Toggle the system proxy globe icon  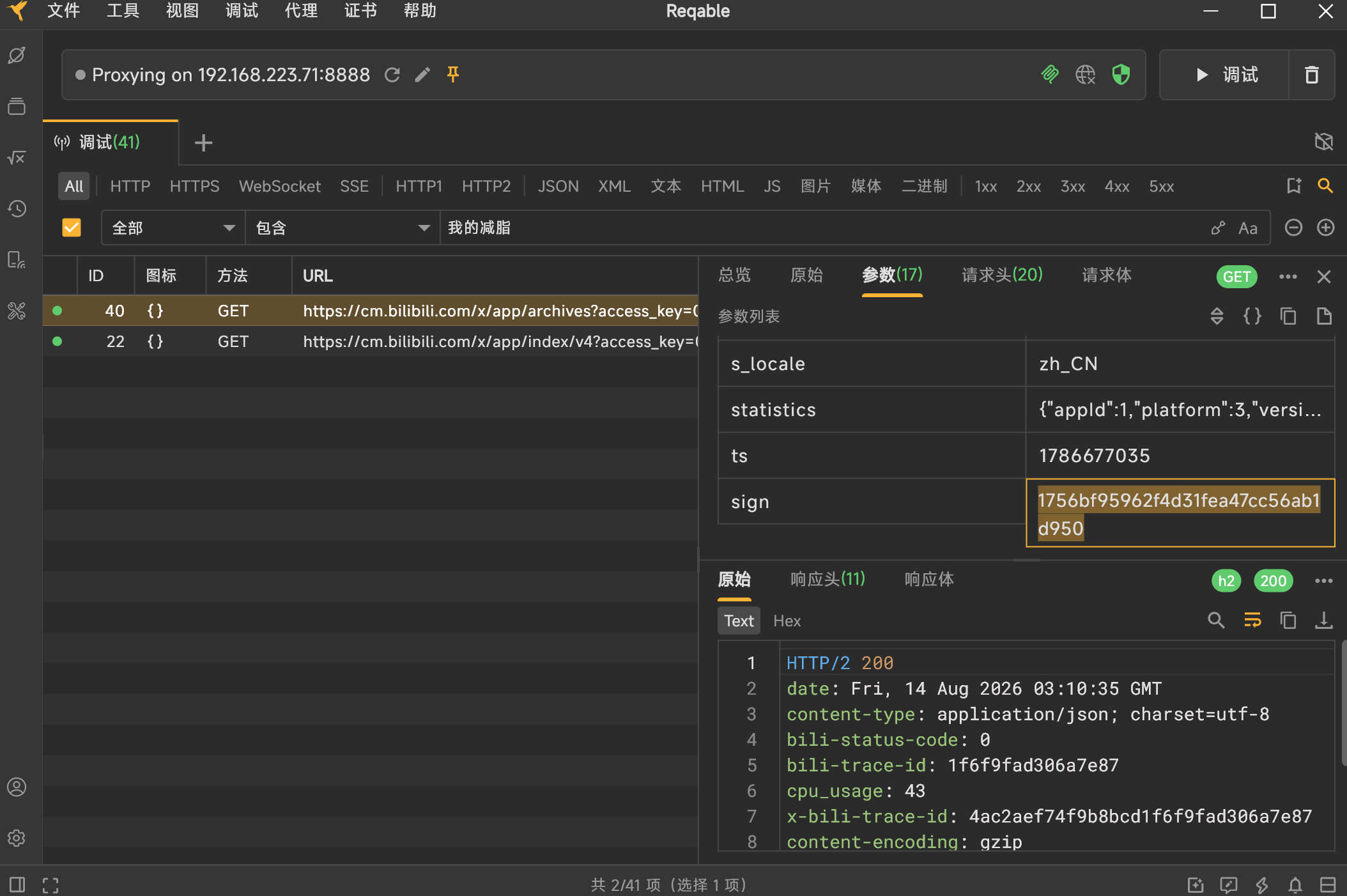(1085, 75)
